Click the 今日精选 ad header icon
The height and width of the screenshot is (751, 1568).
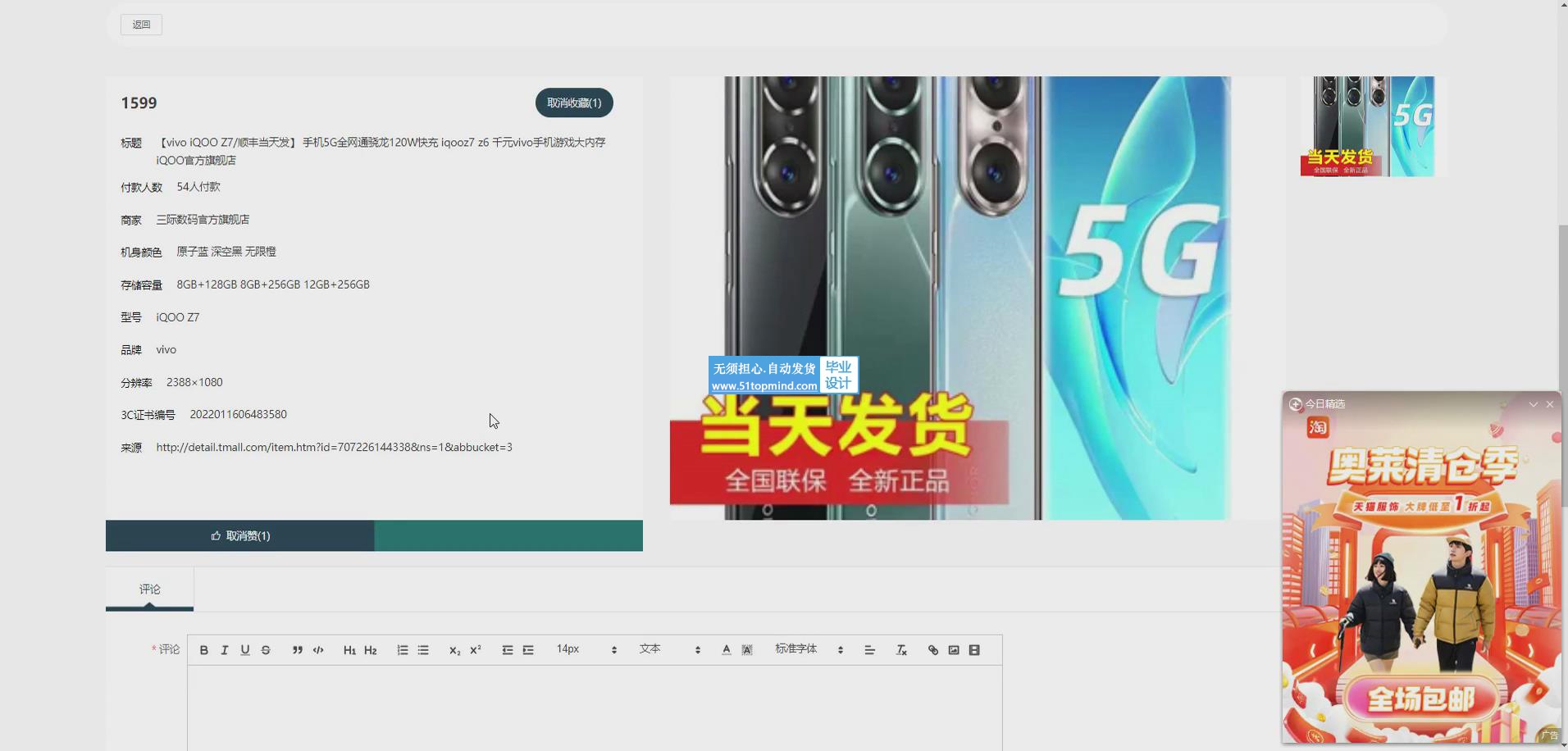click(x=1296, y=404)
